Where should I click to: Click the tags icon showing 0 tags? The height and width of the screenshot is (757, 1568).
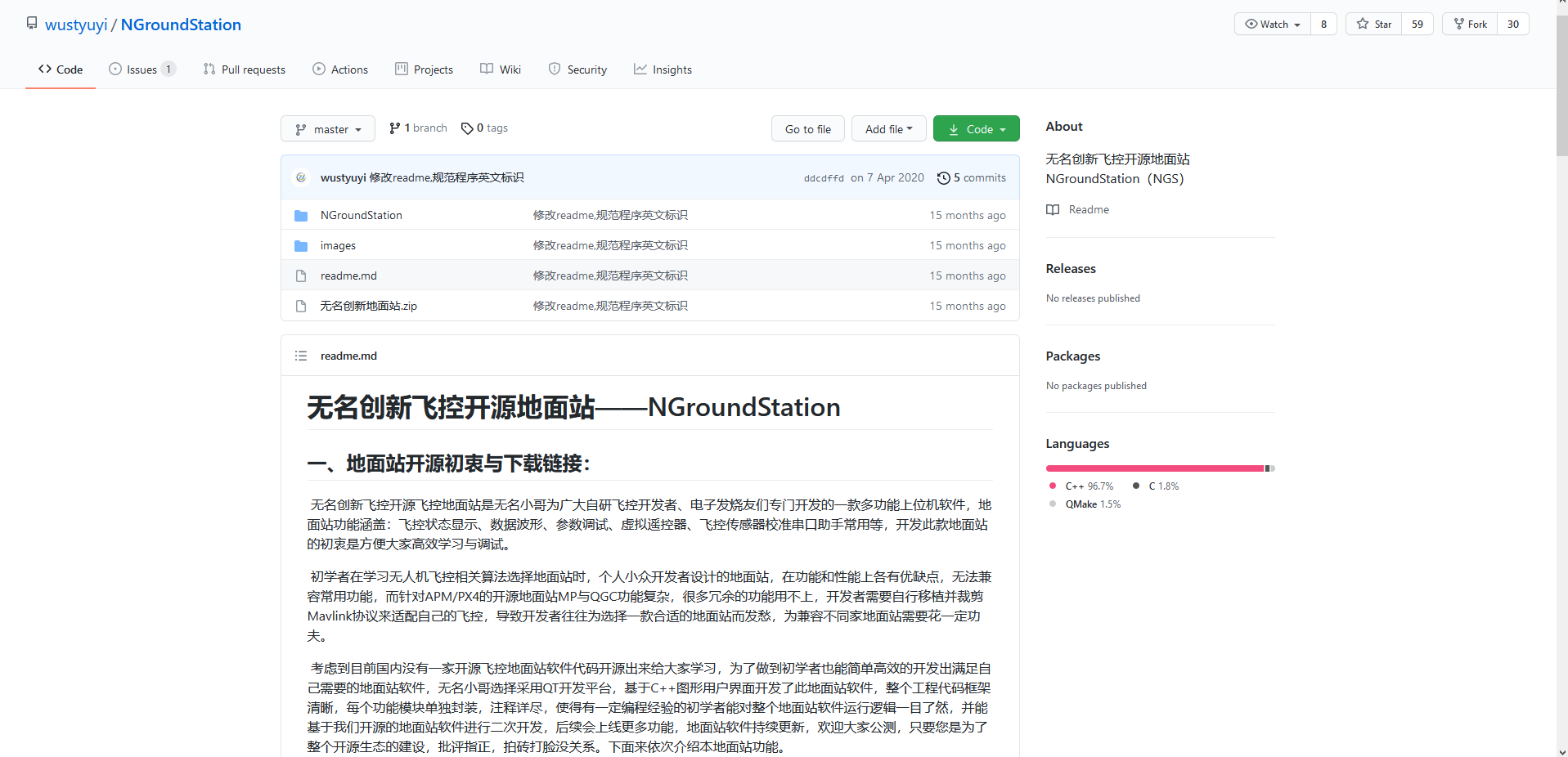click(x=466, y=128)
